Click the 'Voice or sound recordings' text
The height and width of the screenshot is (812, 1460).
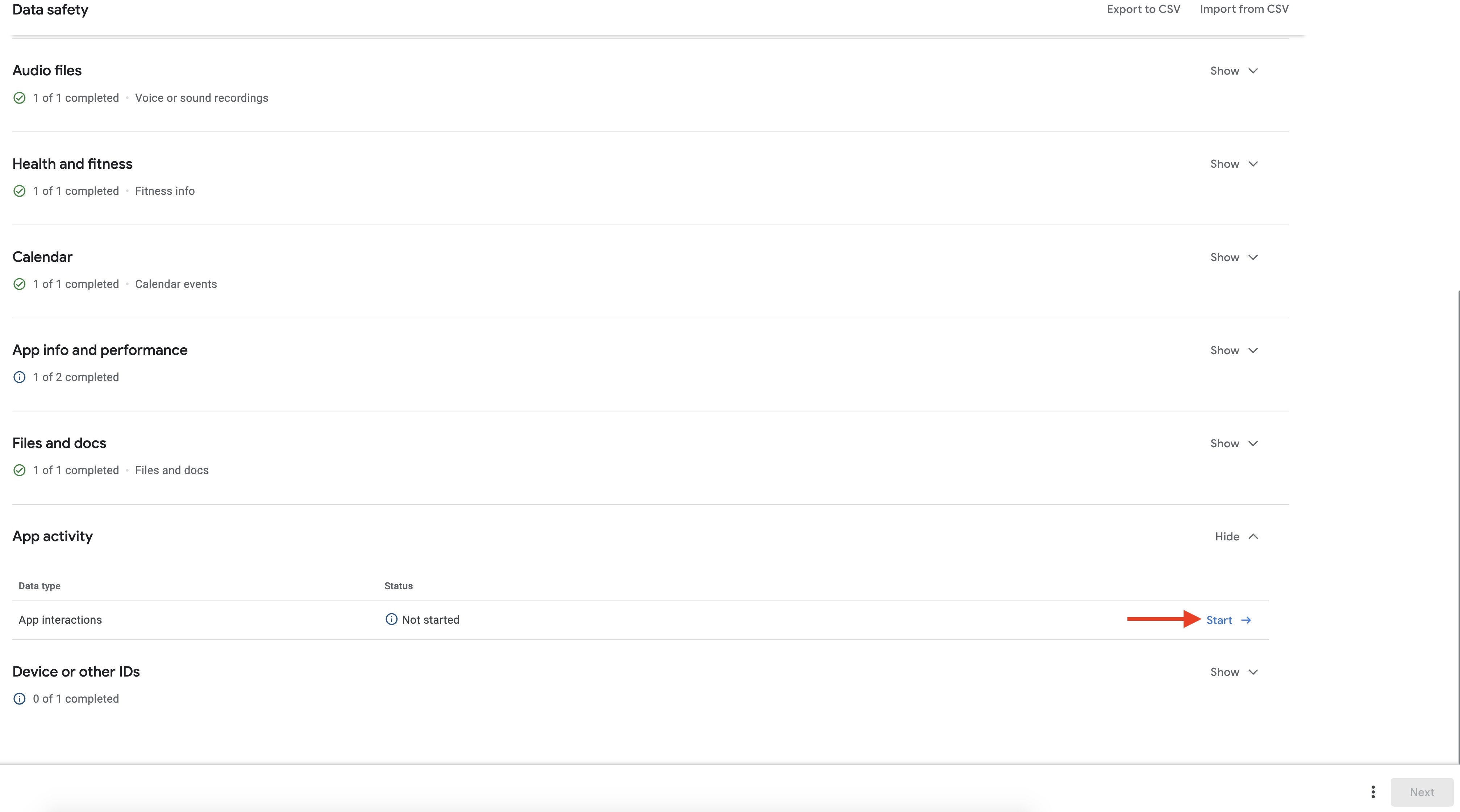(201, 98)
